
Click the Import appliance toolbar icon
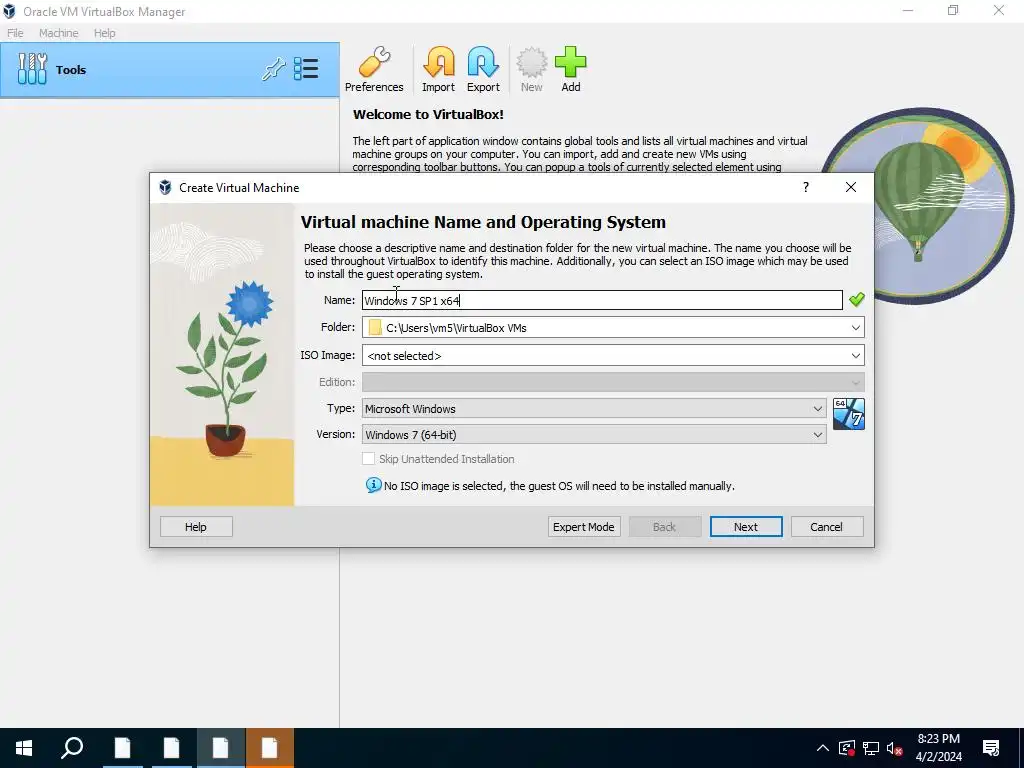pos(438,69)
